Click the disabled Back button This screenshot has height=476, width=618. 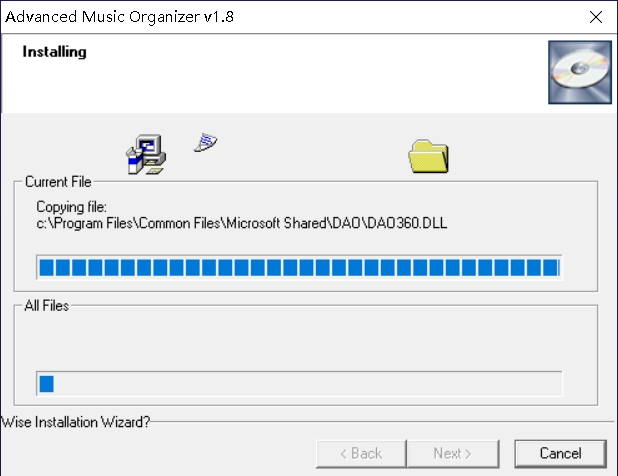(x=361, y=454)
